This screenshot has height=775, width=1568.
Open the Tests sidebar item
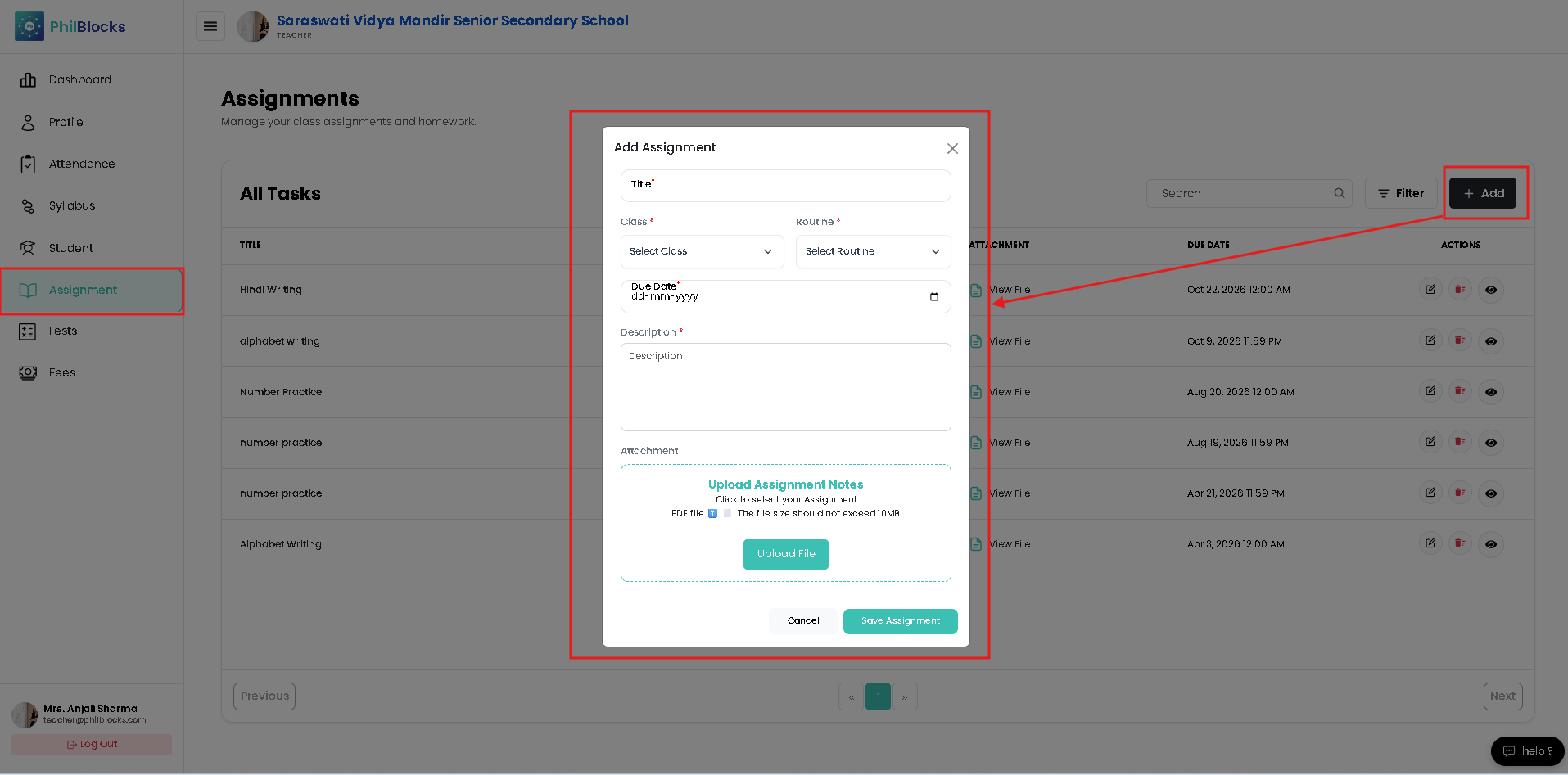tap(62, 331)
